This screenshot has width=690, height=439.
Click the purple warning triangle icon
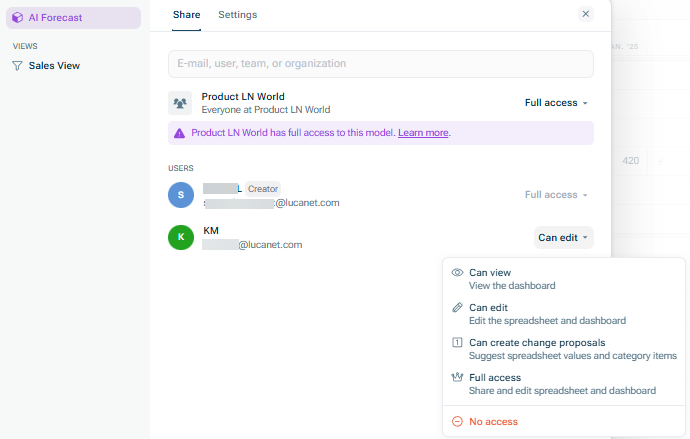click(180, 133)
